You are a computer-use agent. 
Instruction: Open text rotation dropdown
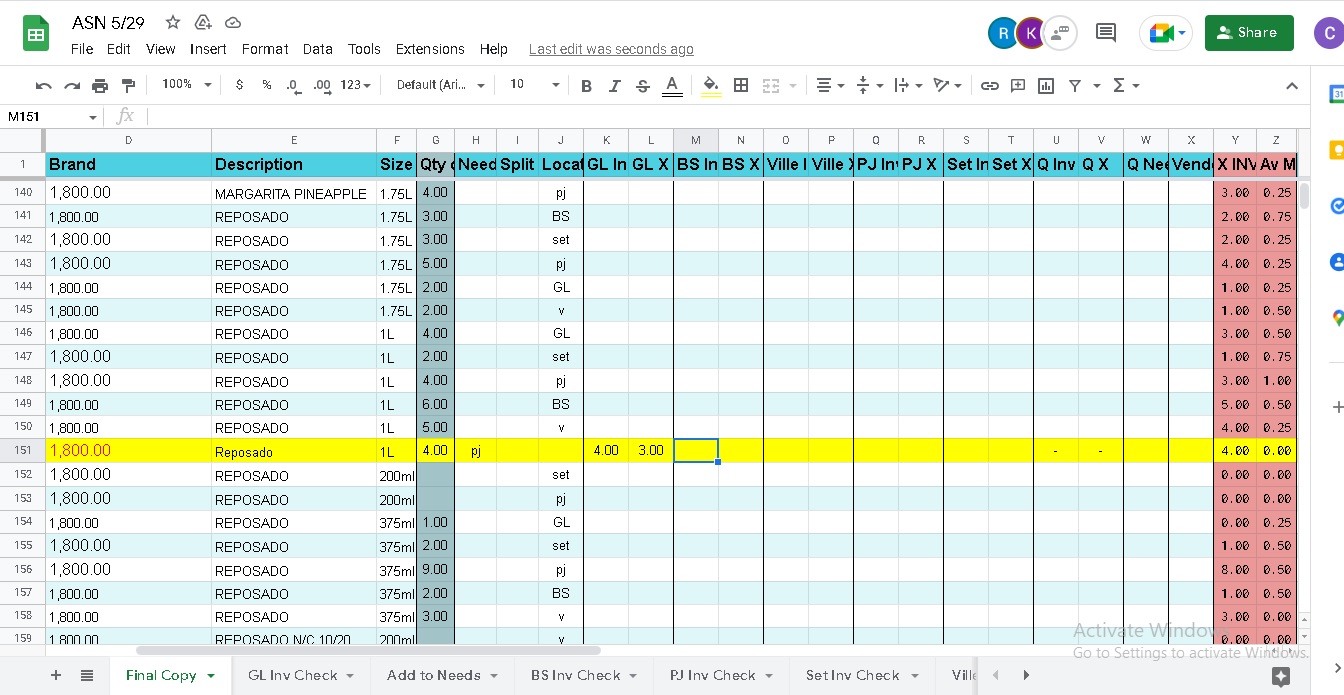[947, 86]
